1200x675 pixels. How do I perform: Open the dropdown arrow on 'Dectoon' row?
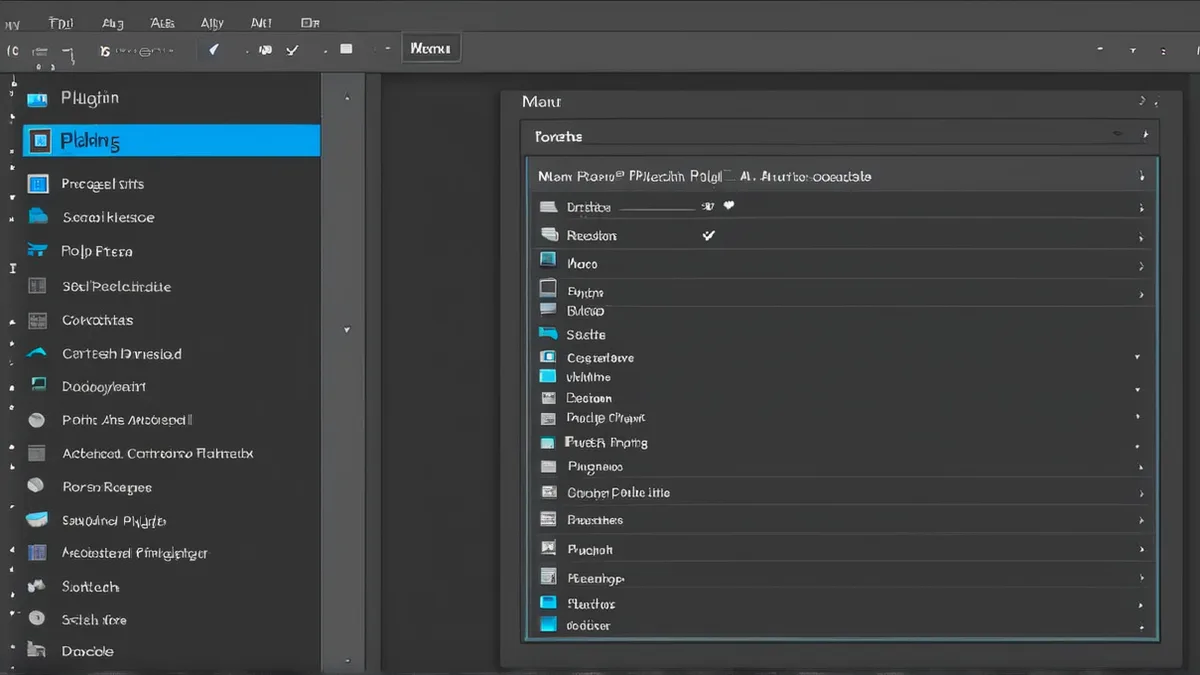tap(1138, 389)
